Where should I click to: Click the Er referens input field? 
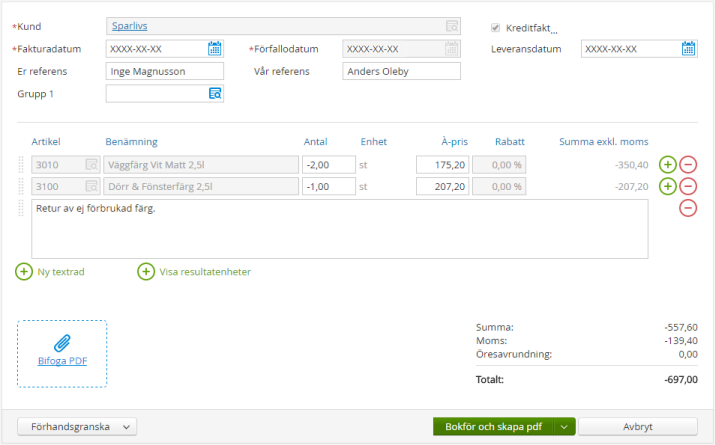click(164, 71)
